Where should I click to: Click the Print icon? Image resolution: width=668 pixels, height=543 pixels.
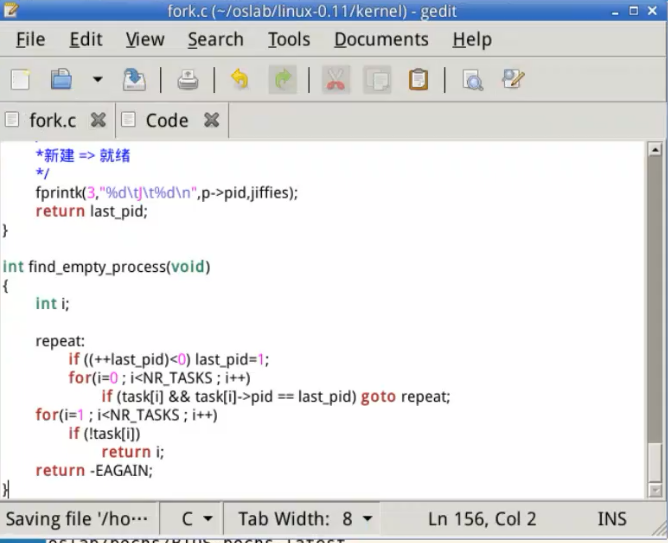(x=188, y=79)
